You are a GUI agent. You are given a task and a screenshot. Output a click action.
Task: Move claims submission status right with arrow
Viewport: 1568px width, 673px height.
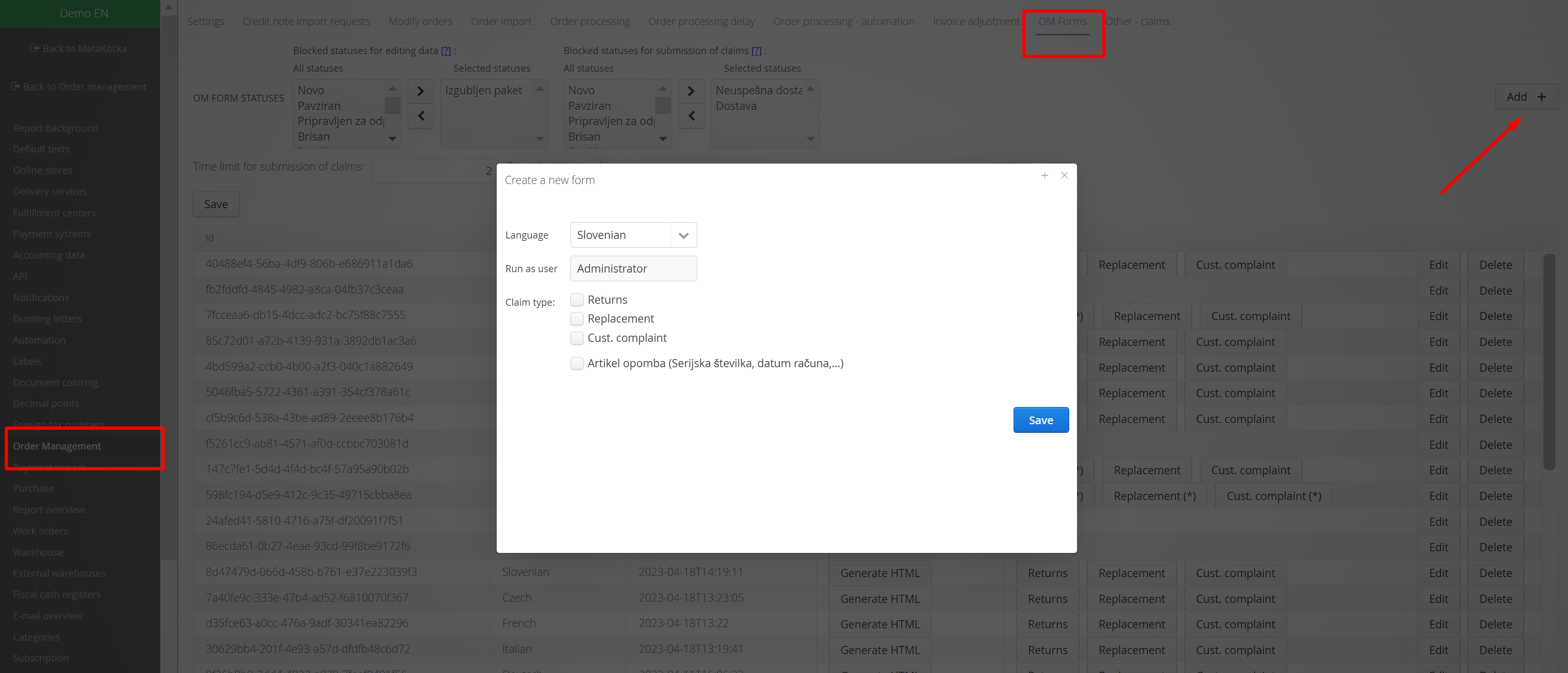691,91
